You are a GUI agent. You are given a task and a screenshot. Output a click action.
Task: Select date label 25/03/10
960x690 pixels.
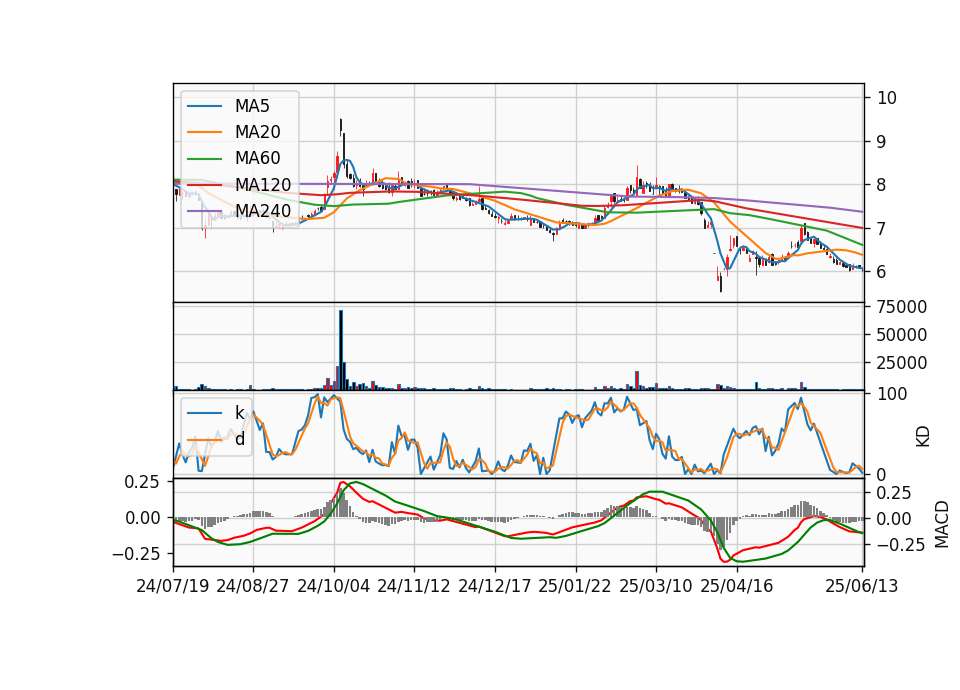point(656,586)
